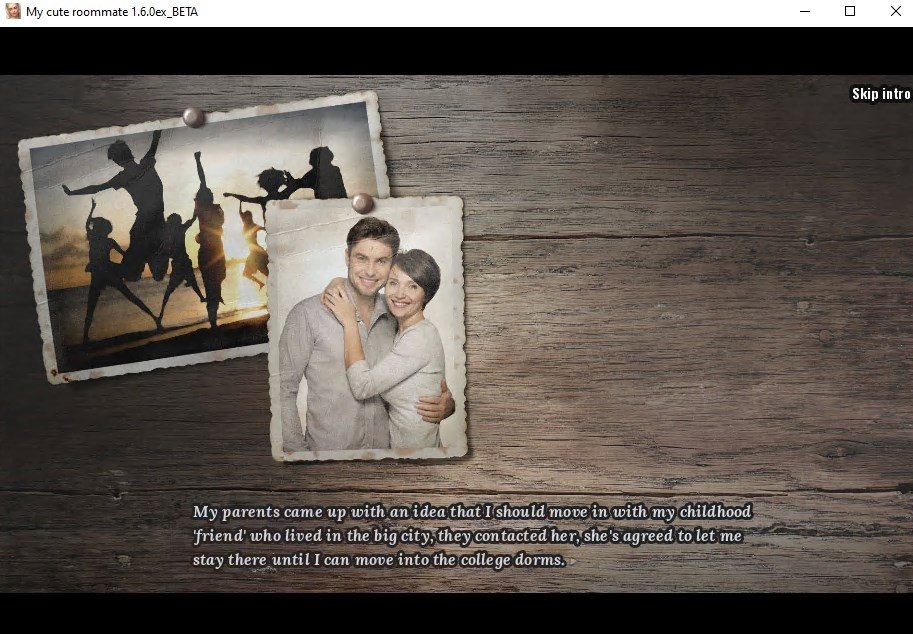Maximize the game window
Screen dimensions: 913x634
click(x=850, y=11)
